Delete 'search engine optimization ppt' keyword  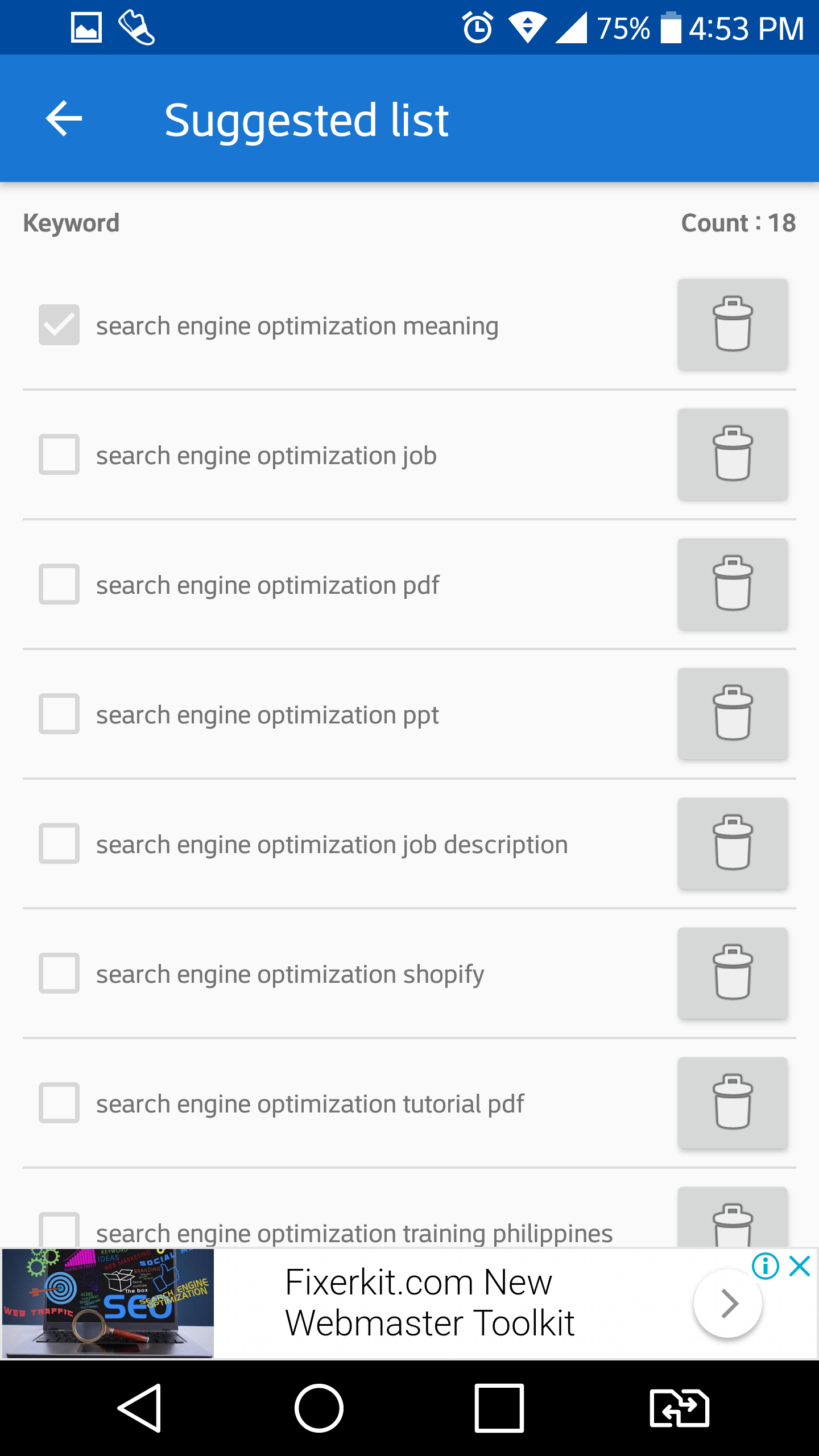tap(733, 714)
